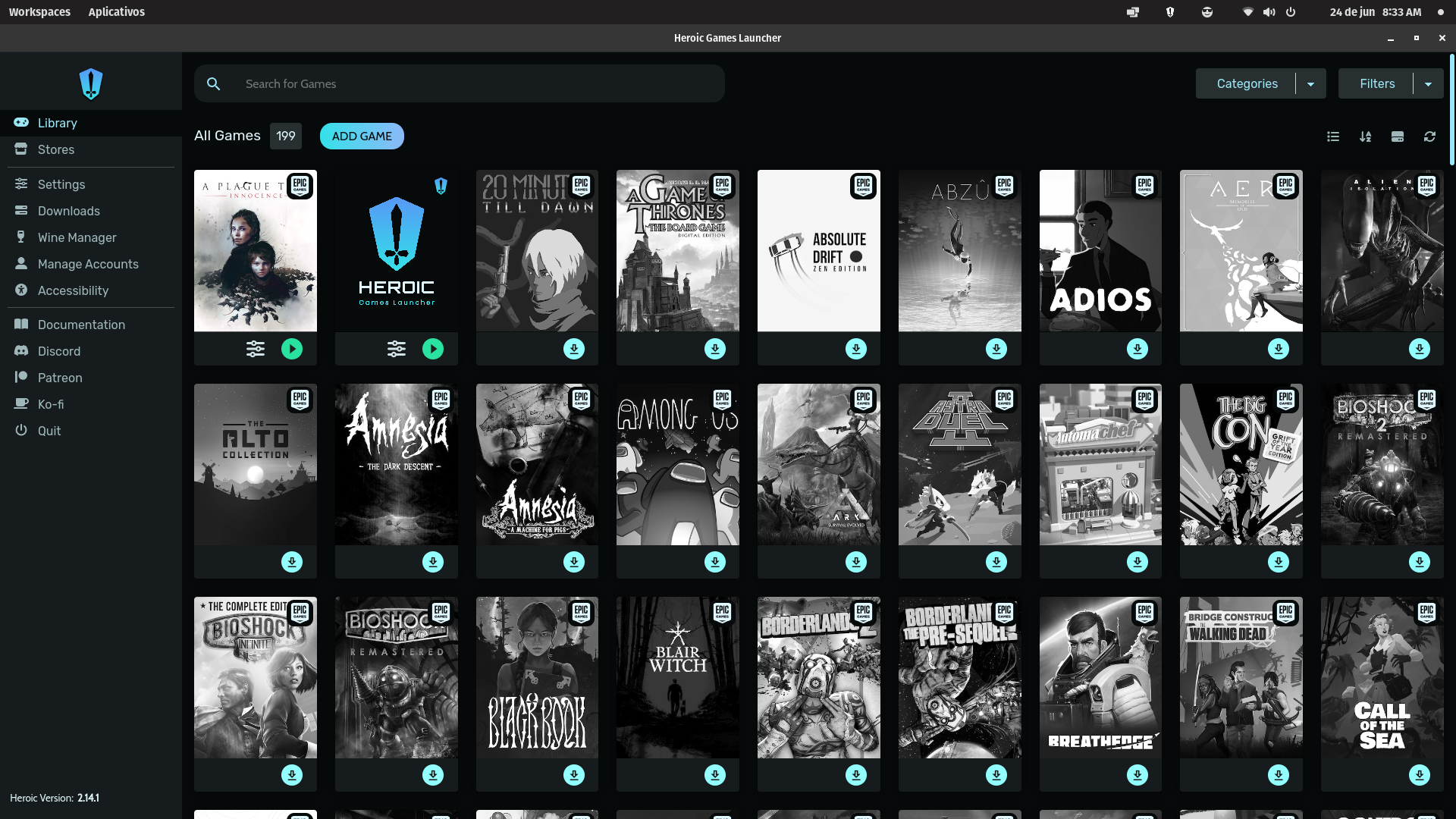Screen dimensions: 1456x819
Task: Open system volume icon in top bar
Action: pyautogui.click(x=1269, y=12)
